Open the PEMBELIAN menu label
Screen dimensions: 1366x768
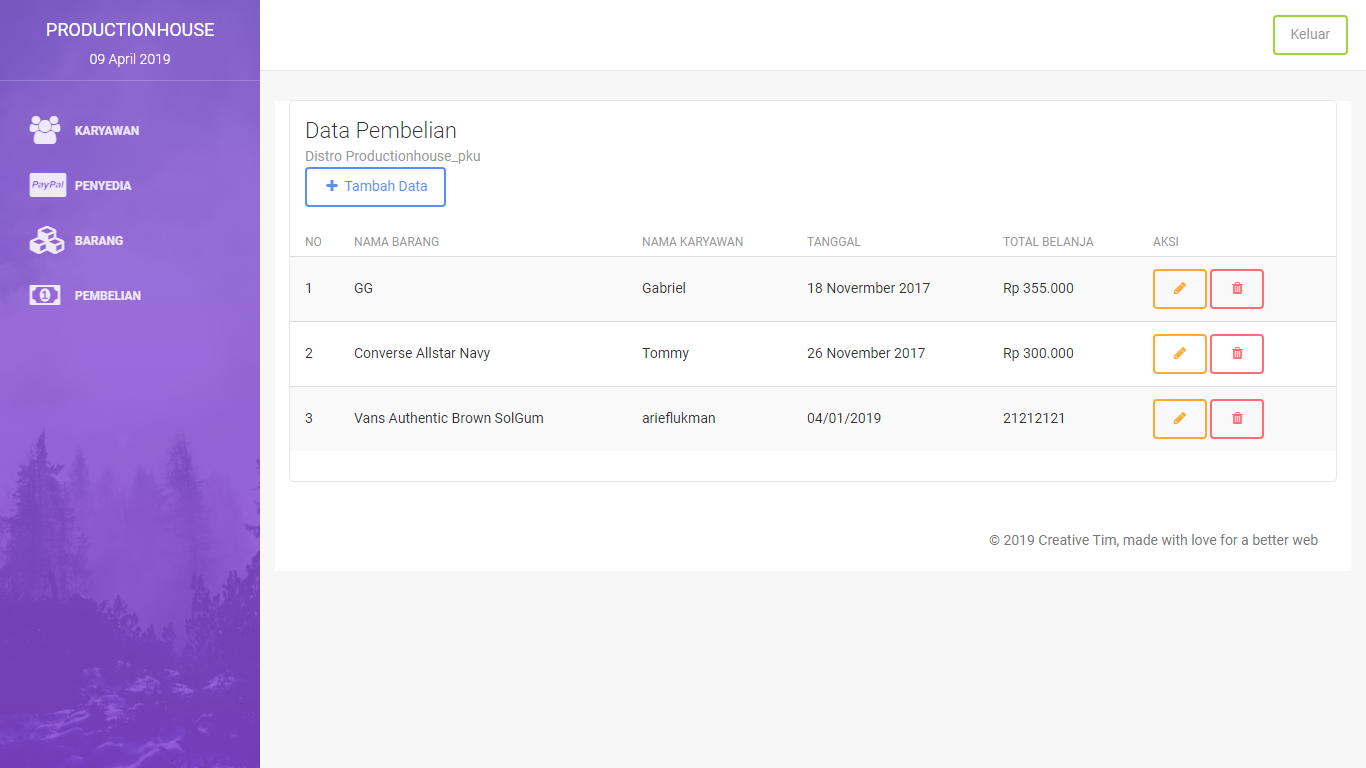pos(107,296)
